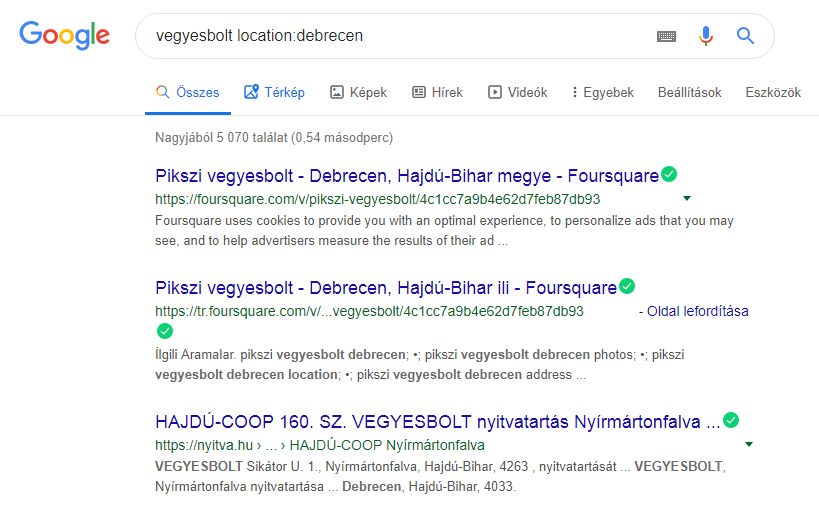
Task: Click the Google logo
Action: [x=64, y=35]
